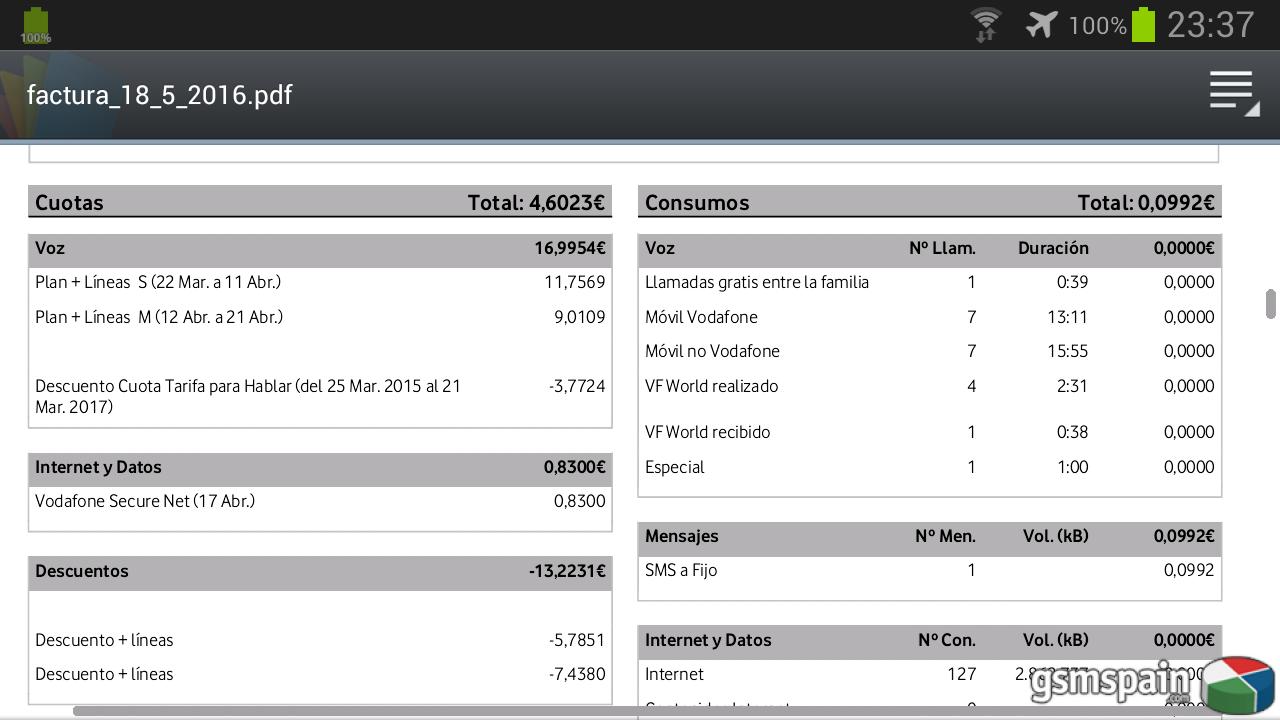Viewport: 1280px width, 720px height.
Task: Tap the duration 13:11
Action: pos(1069,317)
